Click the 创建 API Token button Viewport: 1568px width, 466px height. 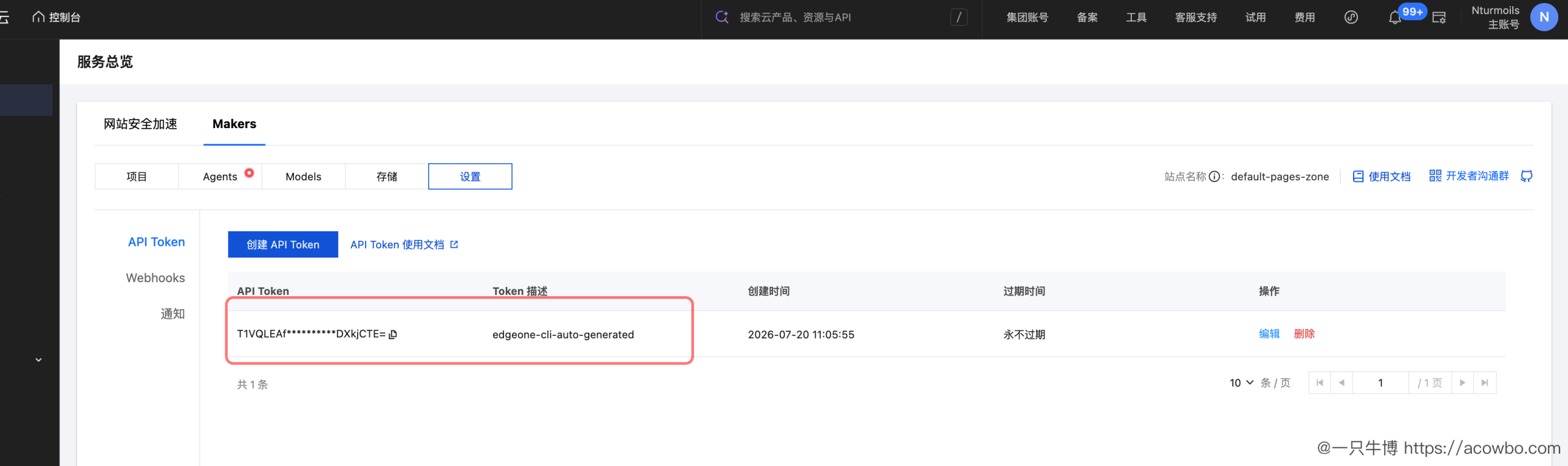click(283, 245)
